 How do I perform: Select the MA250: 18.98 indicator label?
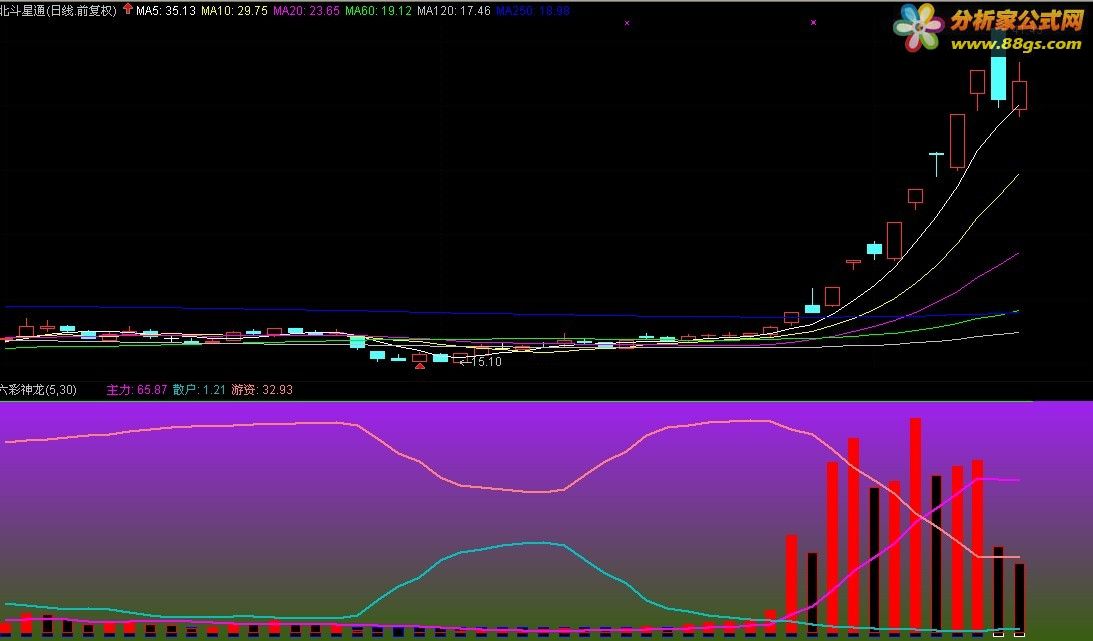point(533,10)
